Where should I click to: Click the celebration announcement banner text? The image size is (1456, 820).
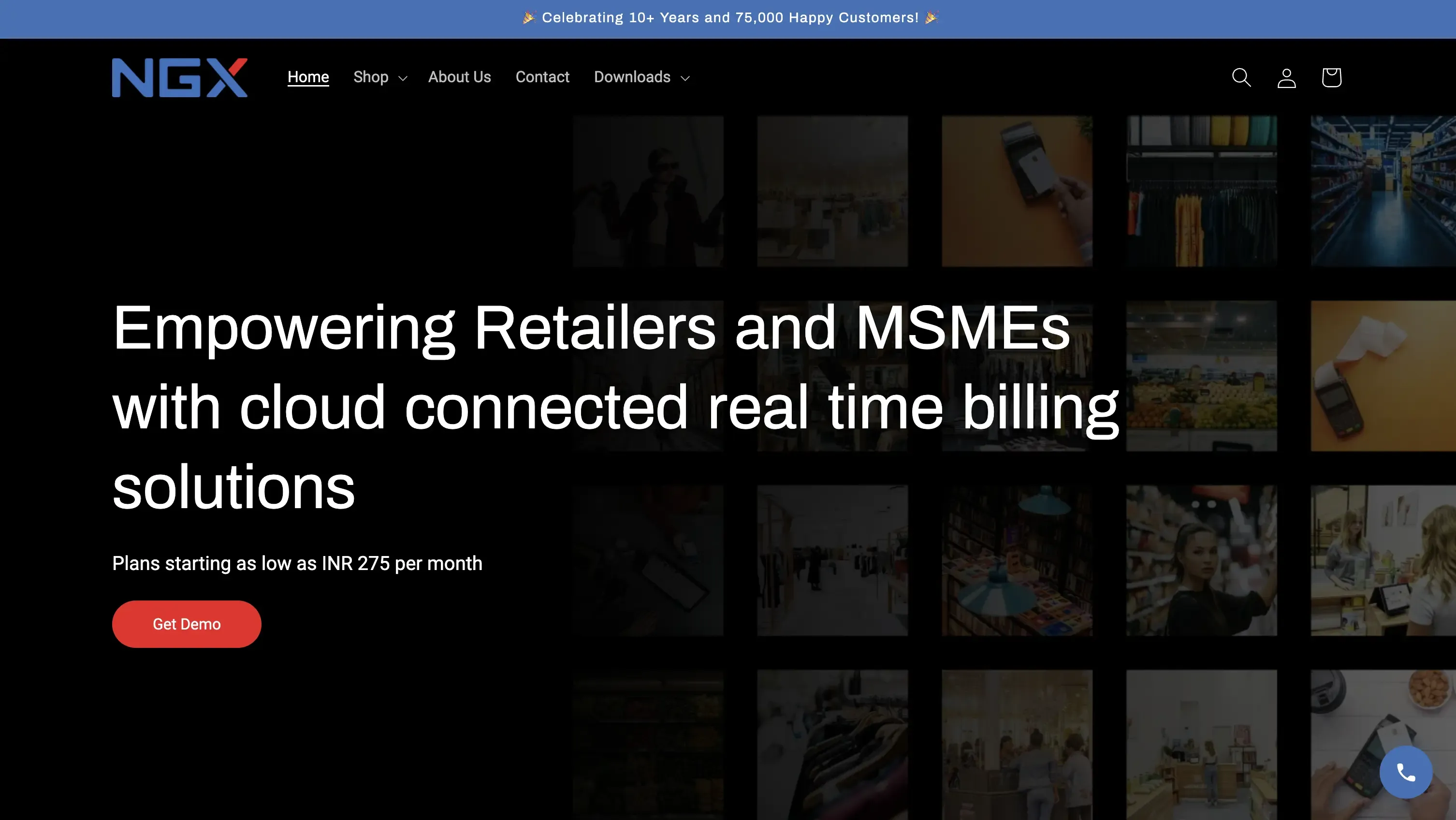(x=730, y=18)
